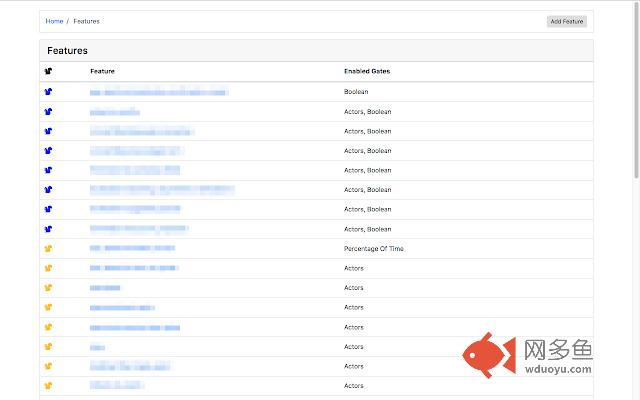Click the Feature column header
This screenshot has height=400, width=640.
click(102, 71)
